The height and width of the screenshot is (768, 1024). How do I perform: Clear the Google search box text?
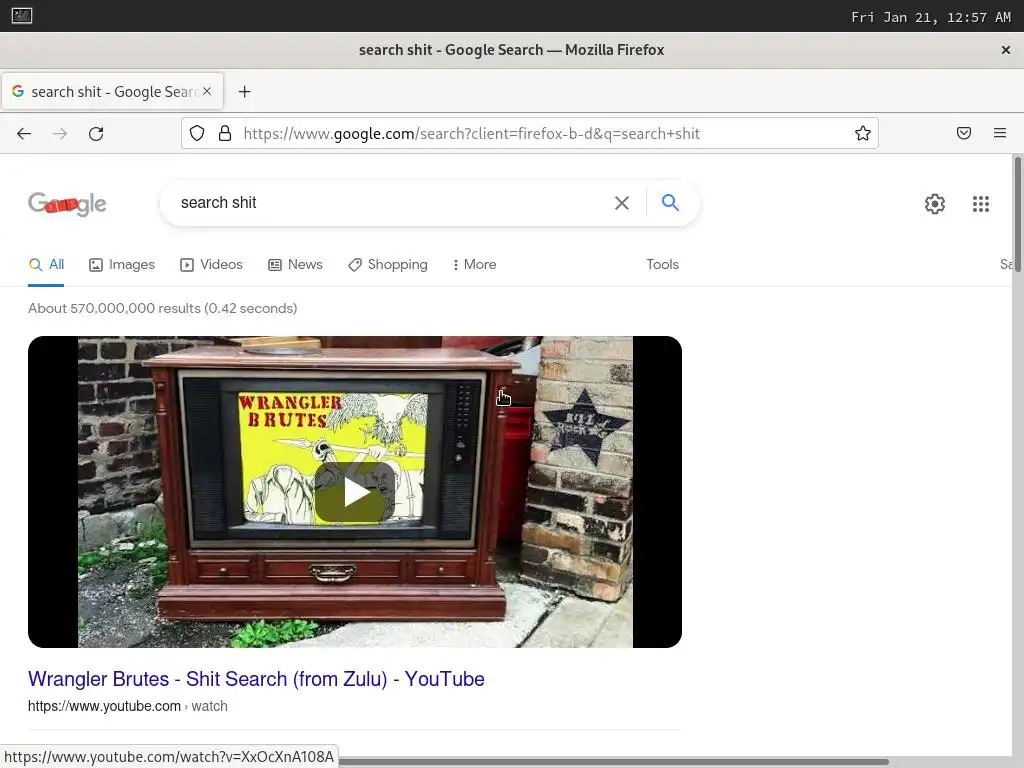click(622, 203)
